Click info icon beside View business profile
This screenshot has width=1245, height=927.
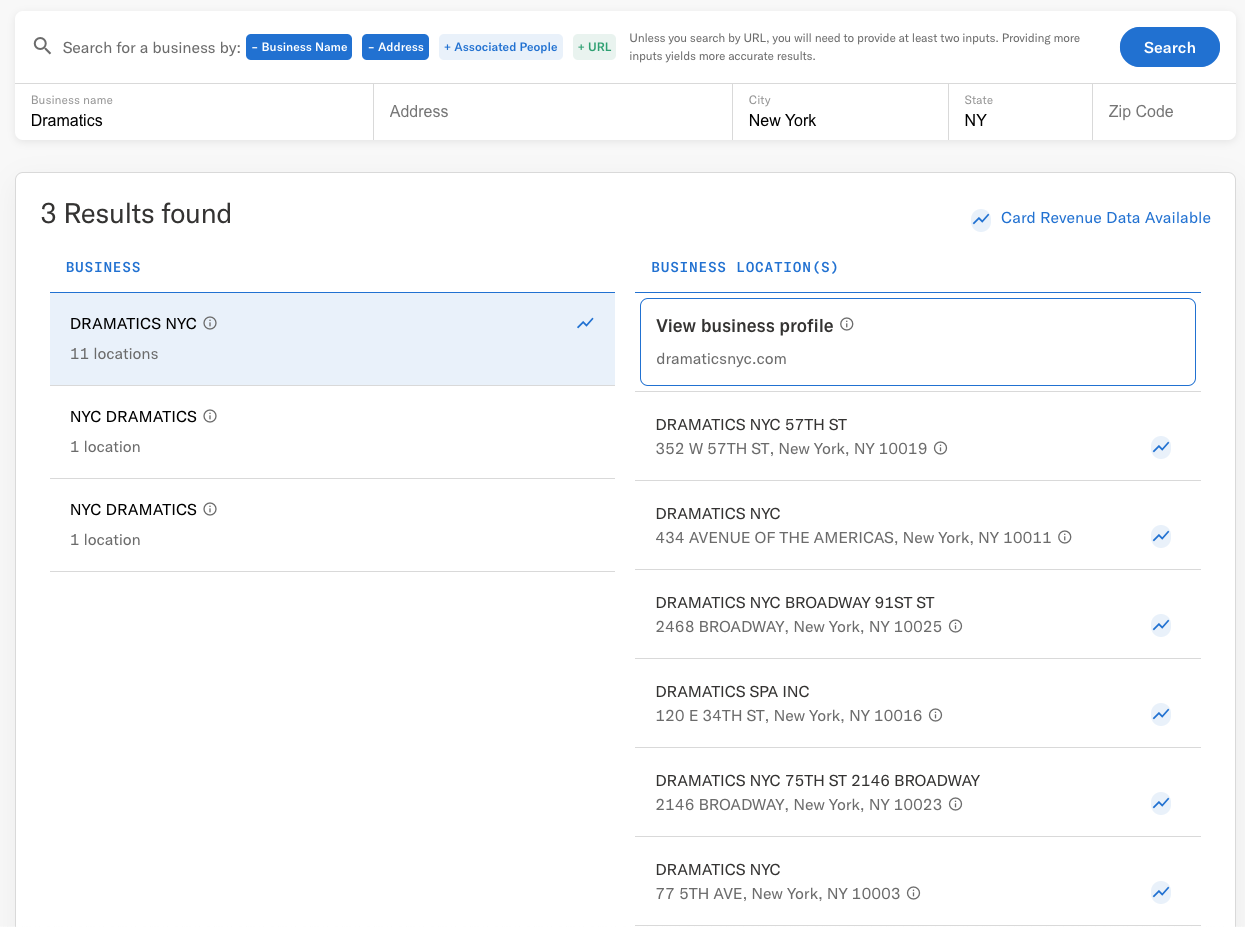(847, 324)
